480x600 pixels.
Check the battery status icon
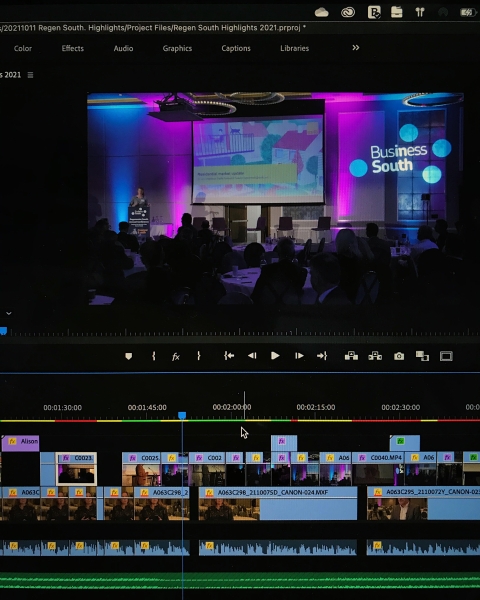[x=467, y=13]
